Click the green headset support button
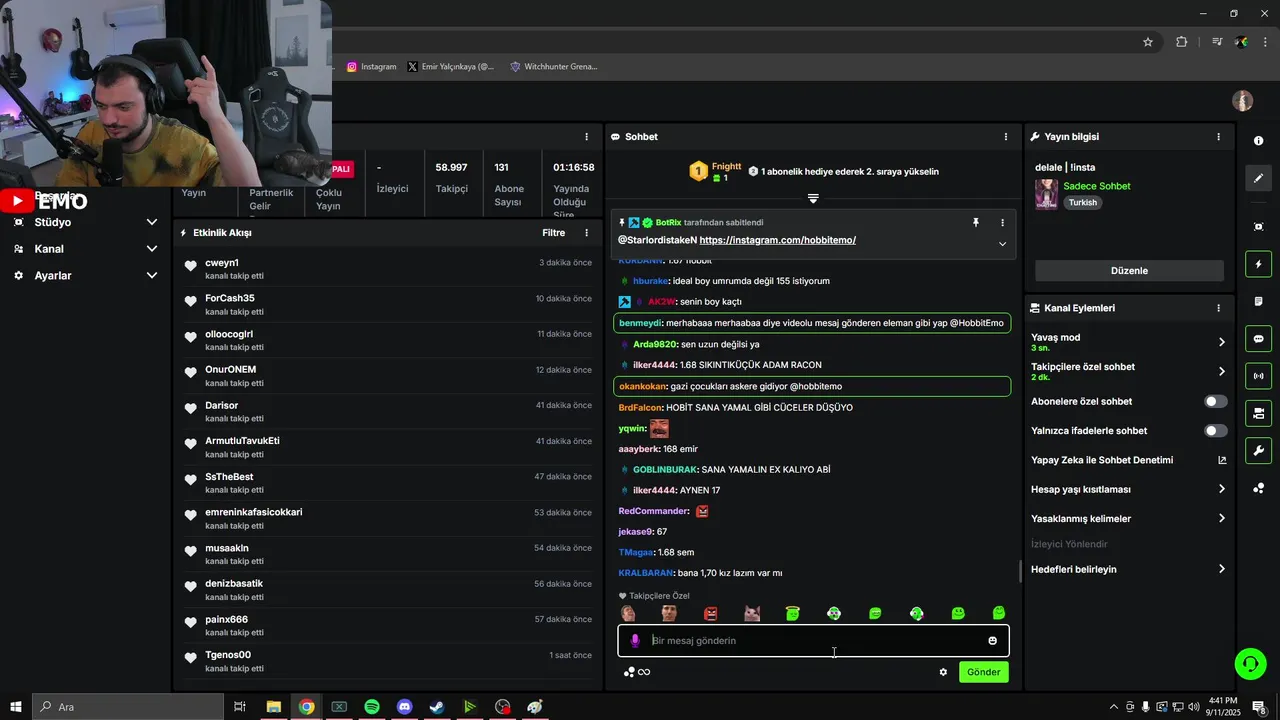 click(x=1249, y=663)
